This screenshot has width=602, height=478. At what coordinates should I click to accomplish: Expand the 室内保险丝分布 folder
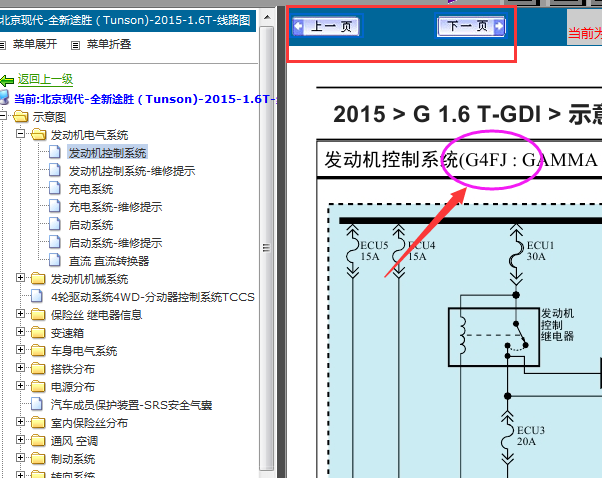click(20, 422)
